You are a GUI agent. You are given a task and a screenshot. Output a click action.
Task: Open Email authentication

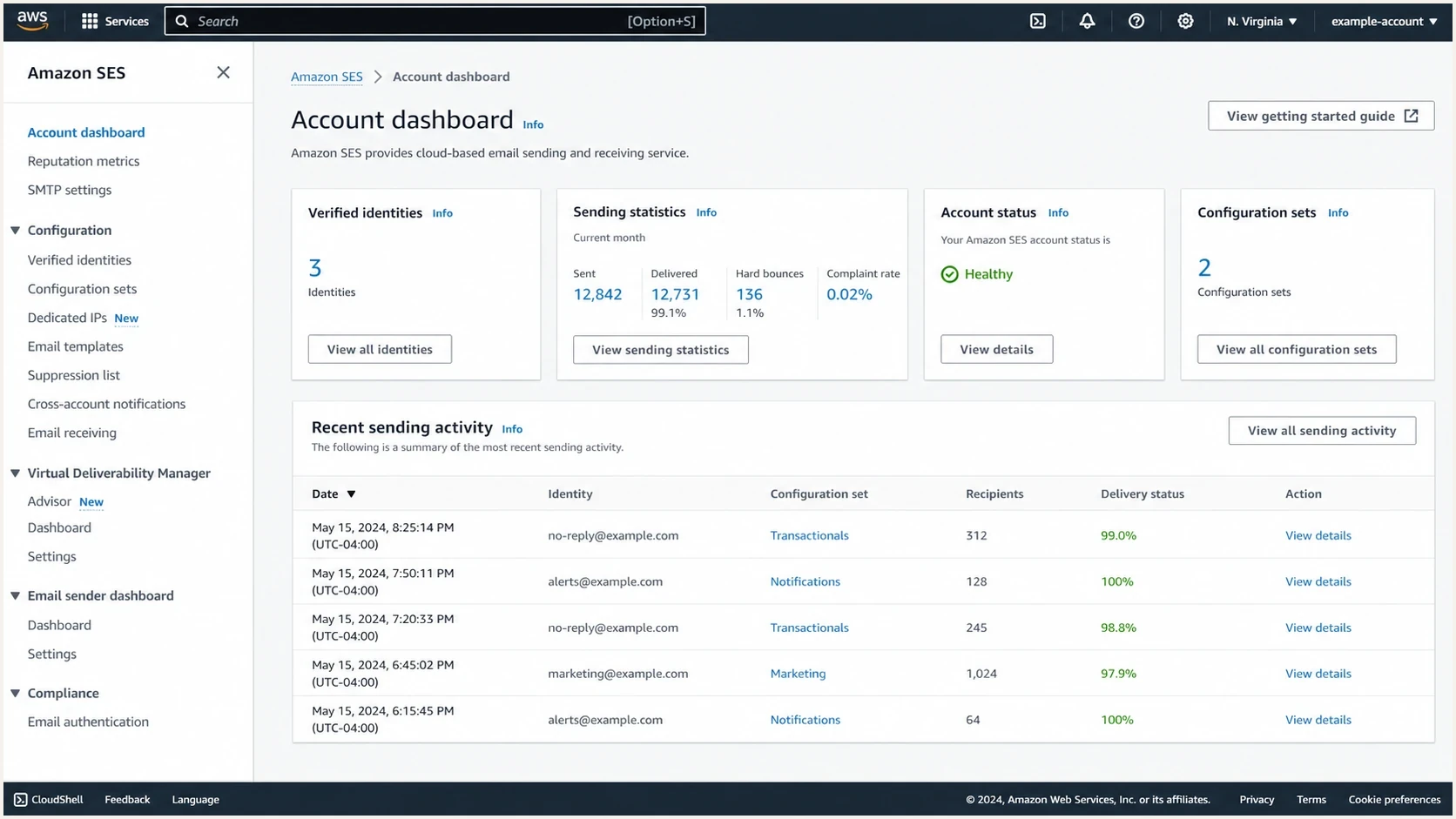[88, 722]
